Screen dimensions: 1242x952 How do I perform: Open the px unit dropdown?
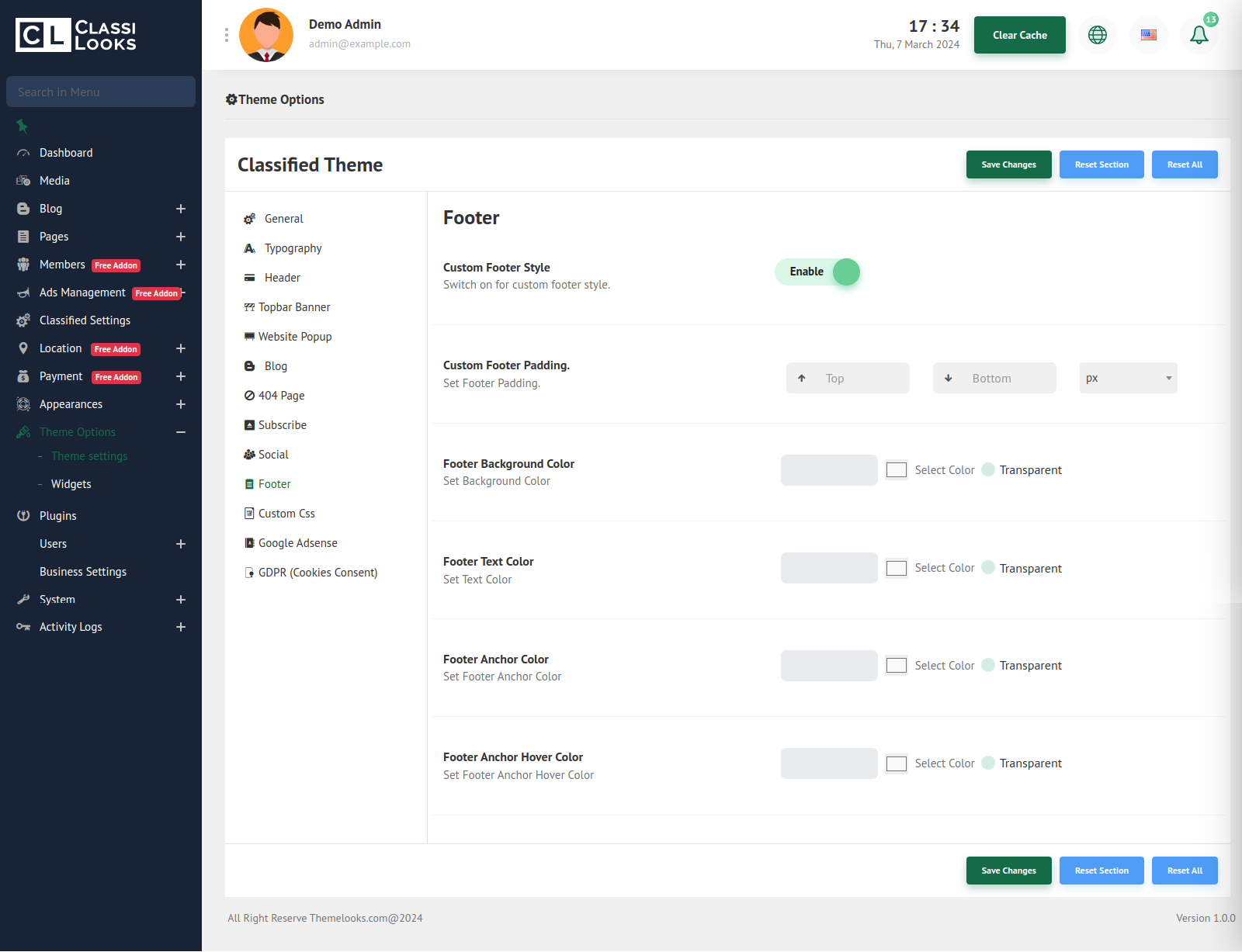(x=1128, y=379)
